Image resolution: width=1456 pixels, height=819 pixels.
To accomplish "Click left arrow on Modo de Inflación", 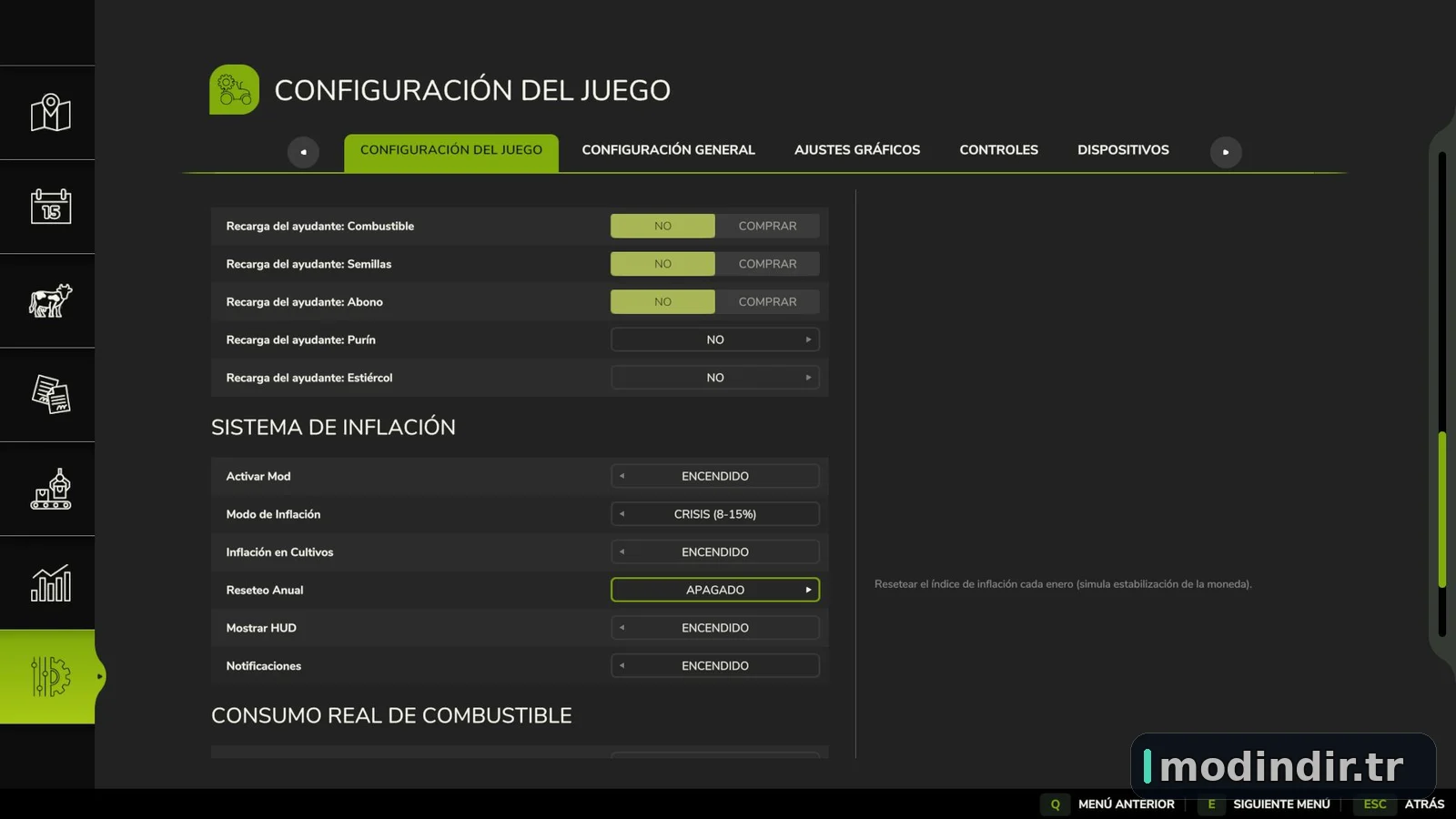I will point(622,514).
